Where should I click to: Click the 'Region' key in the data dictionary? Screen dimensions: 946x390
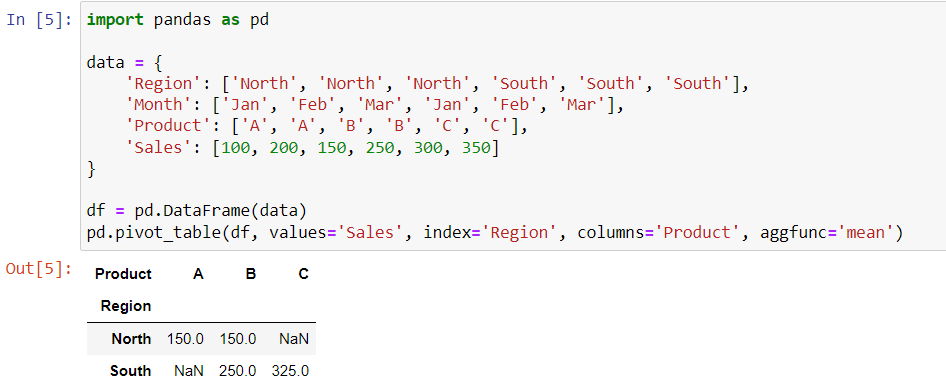coord(159,83)
